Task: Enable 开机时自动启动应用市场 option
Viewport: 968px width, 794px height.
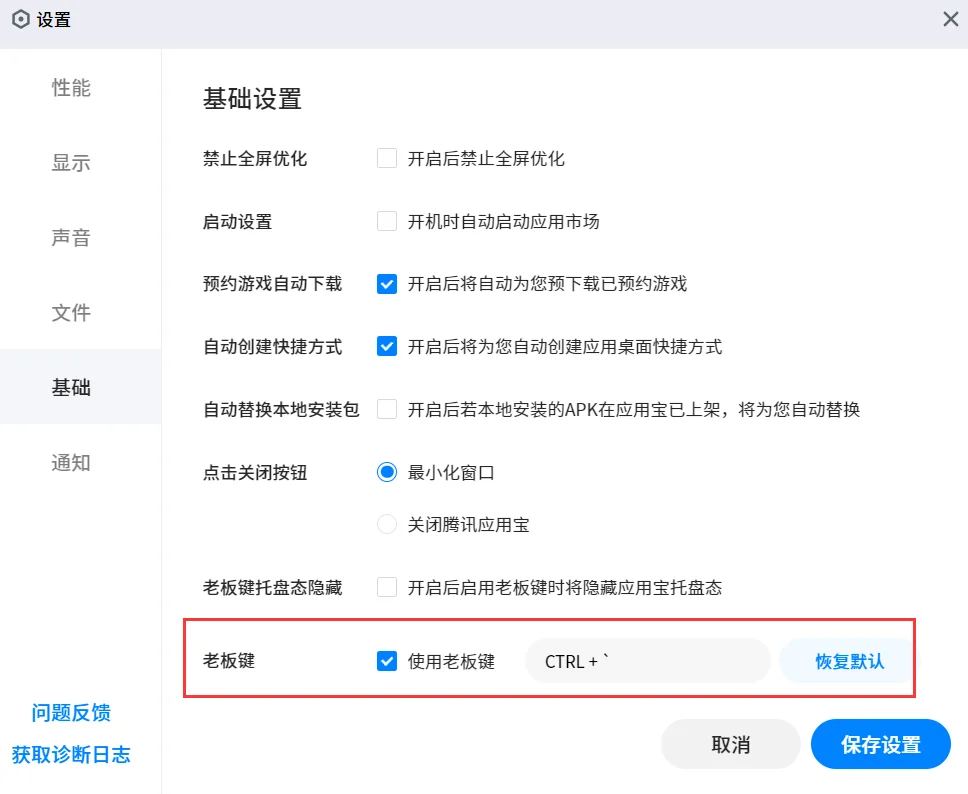Action: pyautogui.click(x=387, y=222)
